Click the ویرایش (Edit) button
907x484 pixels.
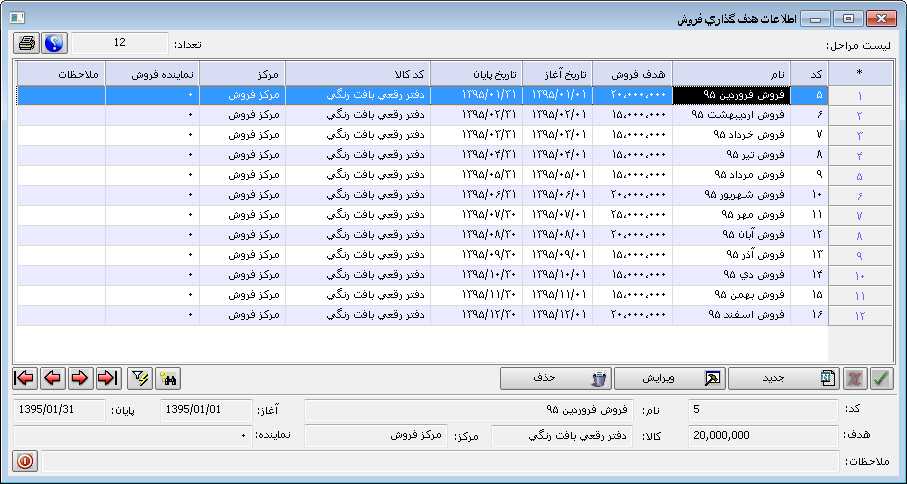669,378
